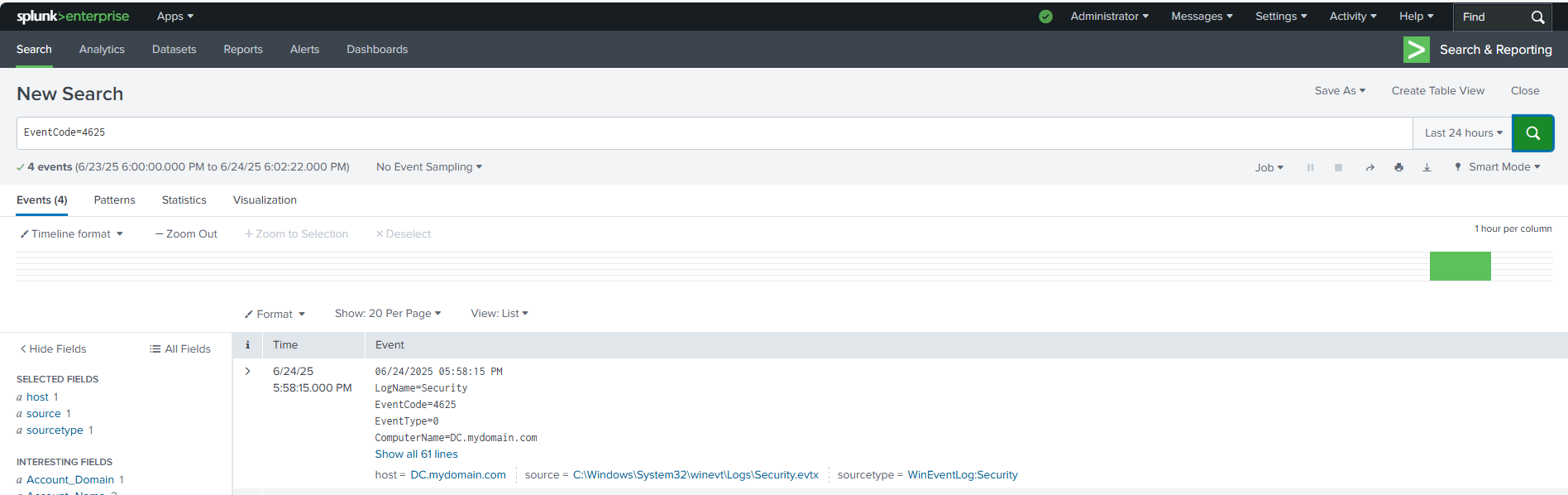Click ComputerName=DC.mydomain.com text
1568x495 pixels.
pos(456,438)
